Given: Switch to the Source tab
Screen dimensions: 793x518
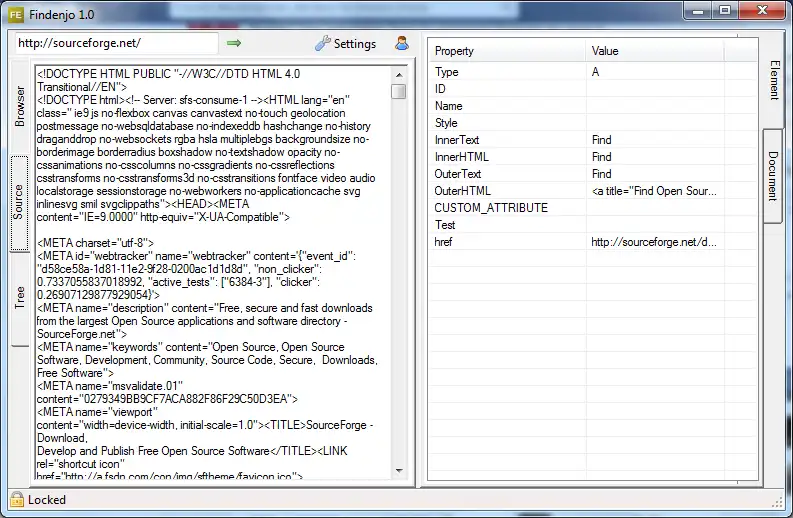Looking at the screenshot, I should [x=19, y=202].
